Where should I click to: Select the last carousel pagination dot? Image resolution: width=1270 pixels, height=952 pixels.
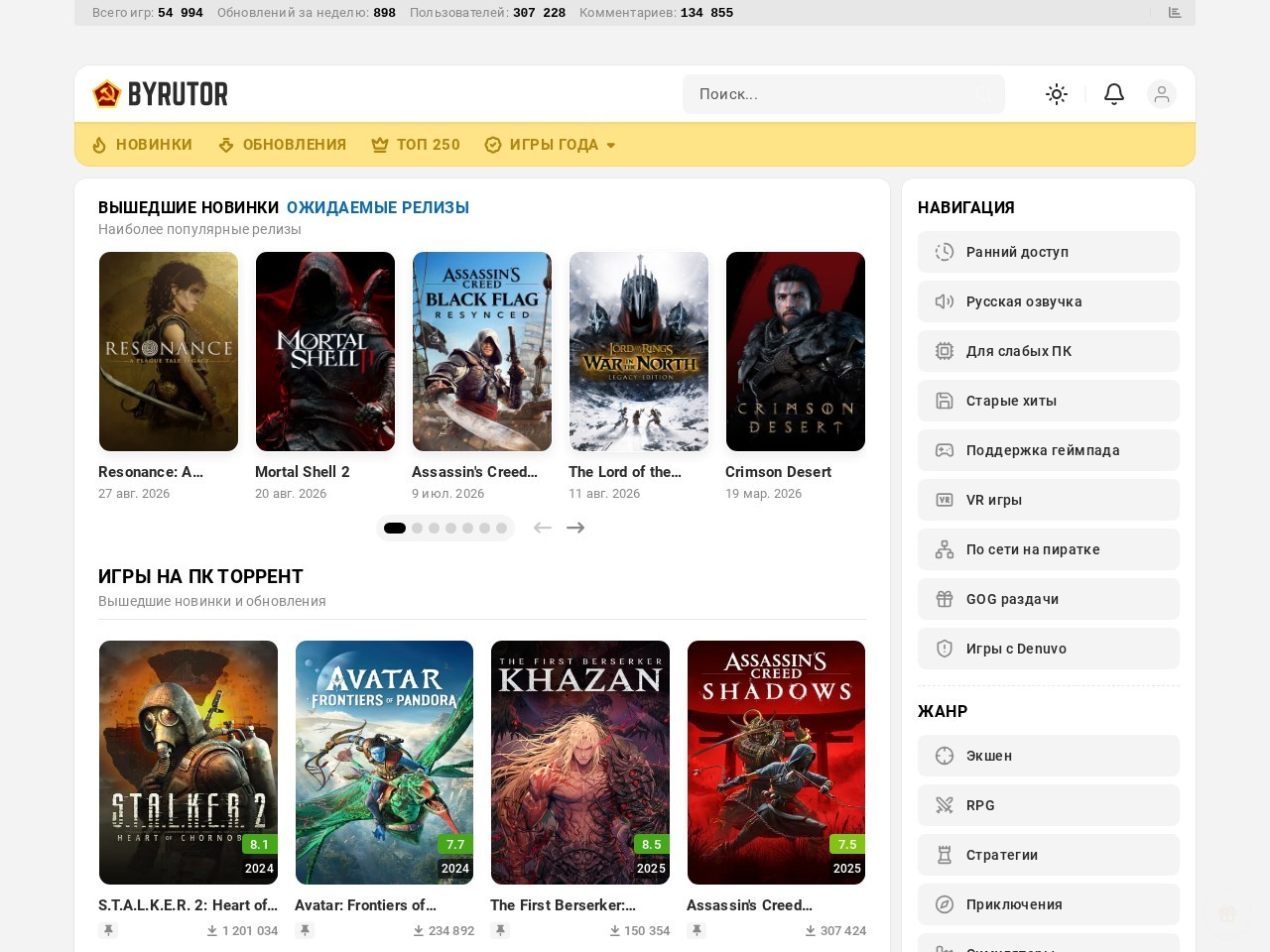tap(502, 528)
